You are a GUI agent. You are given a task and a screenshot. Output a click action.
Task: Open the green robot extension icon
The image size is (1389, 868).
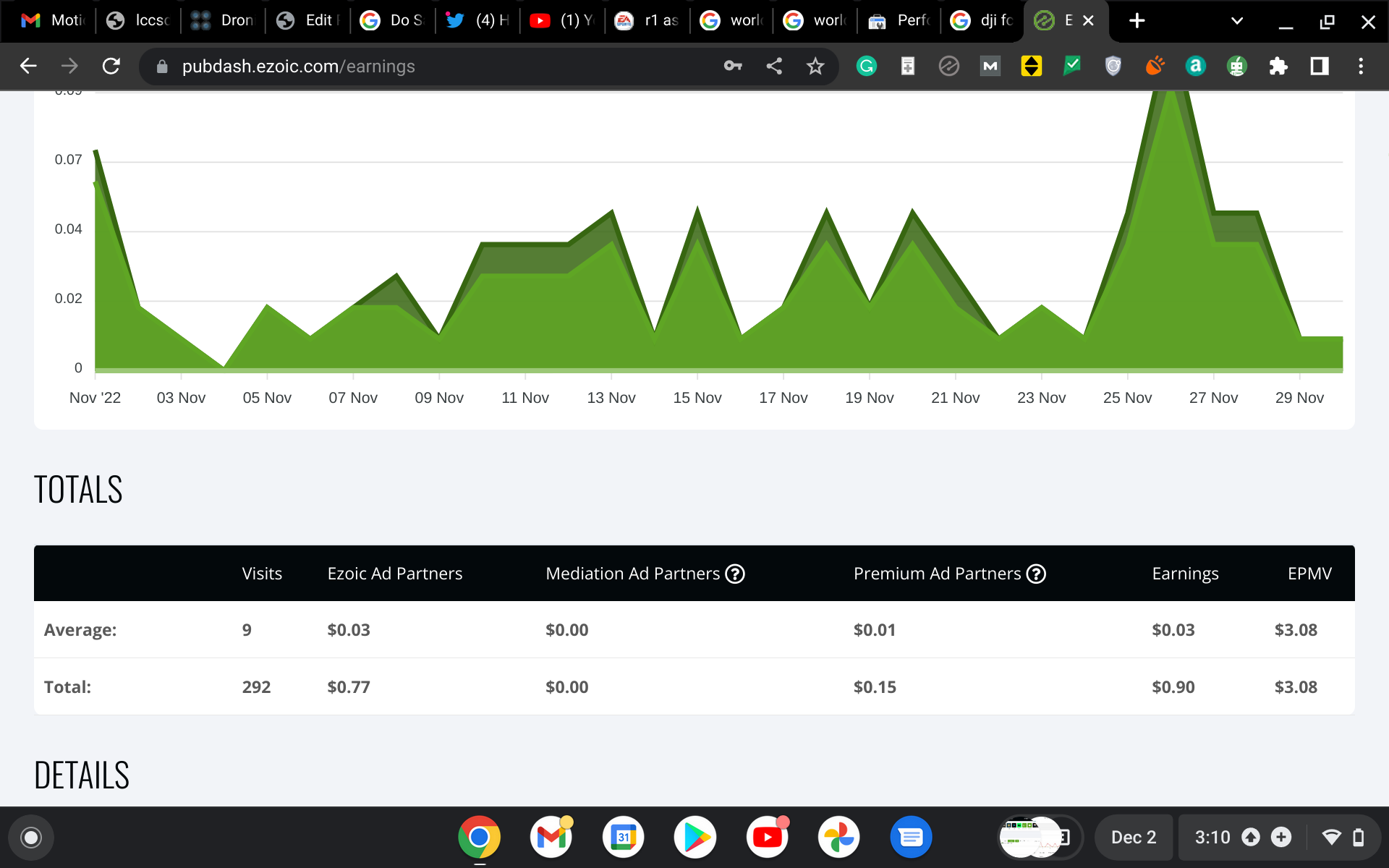click(x=1237, y=67)
